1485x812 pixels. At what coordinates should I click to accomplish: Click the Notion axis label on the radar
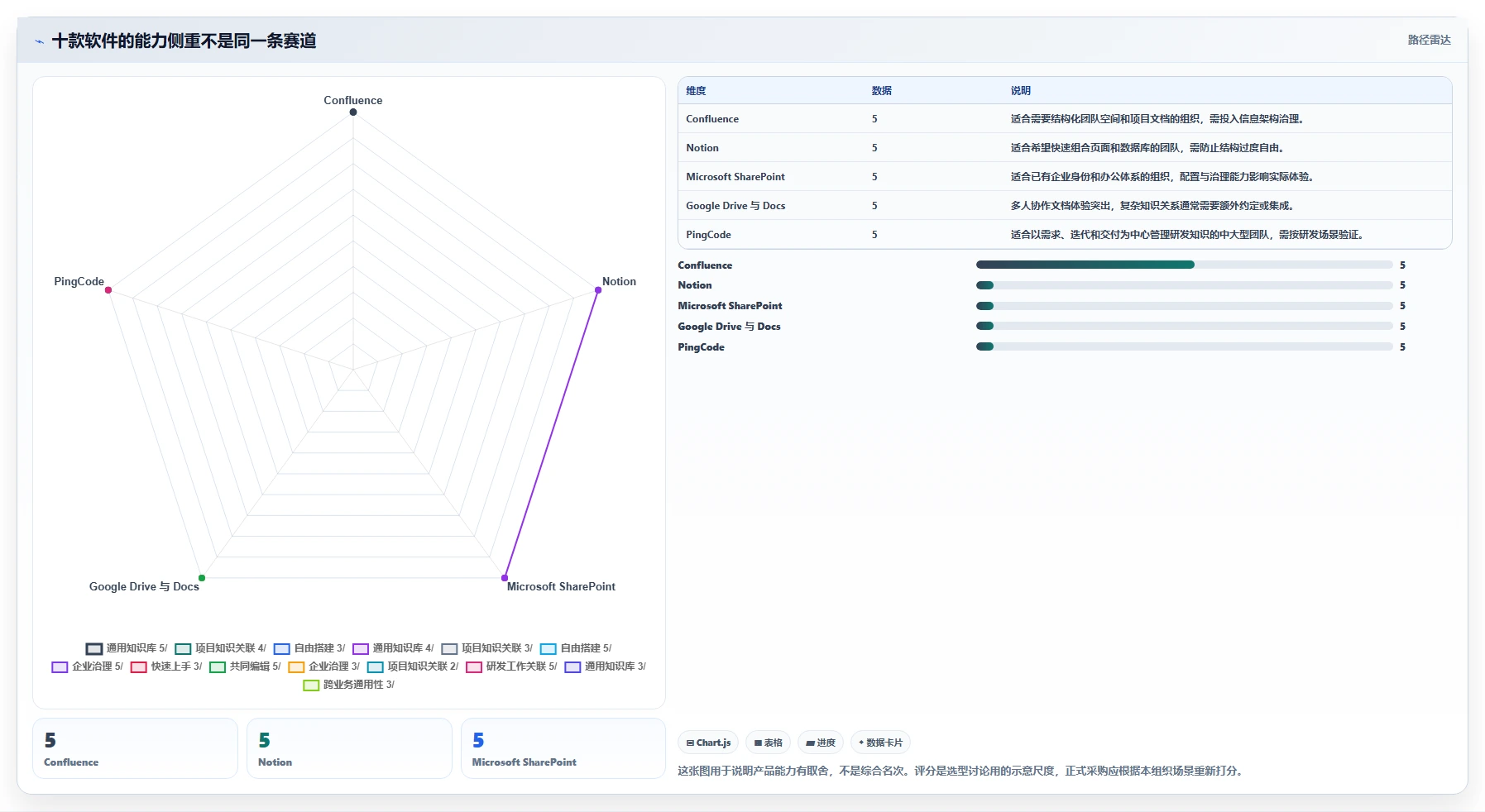pyautogui.click(x=619, y=281)
